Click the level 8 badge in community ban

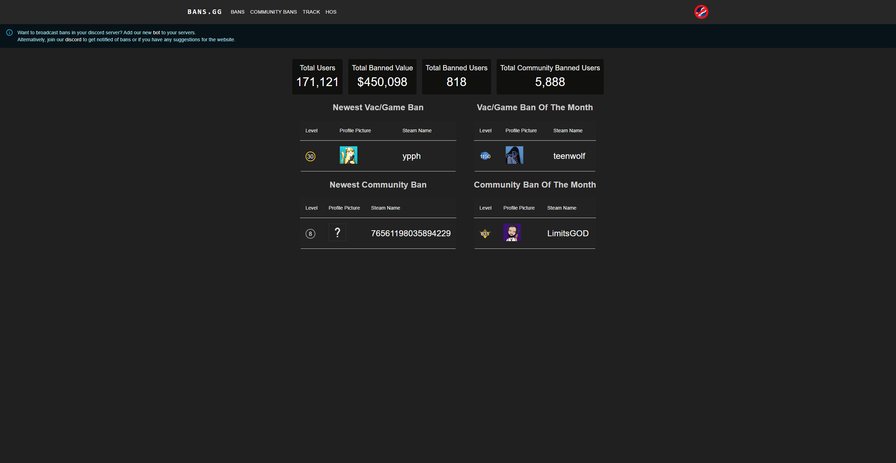pyautogui.click(x=310, y=233)
